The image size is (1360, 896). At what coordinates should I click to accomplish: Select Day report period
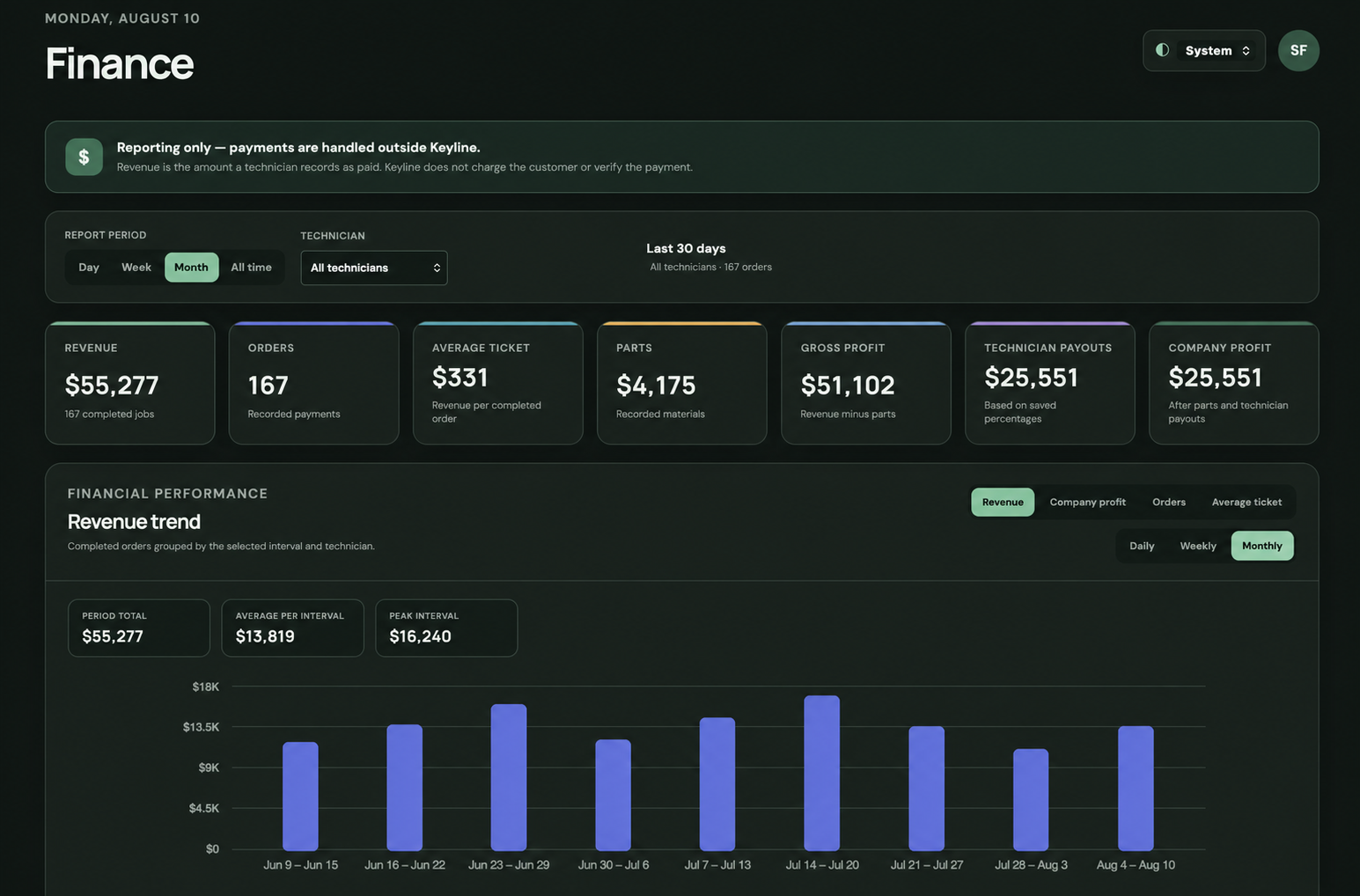click(x=89, y=268)
